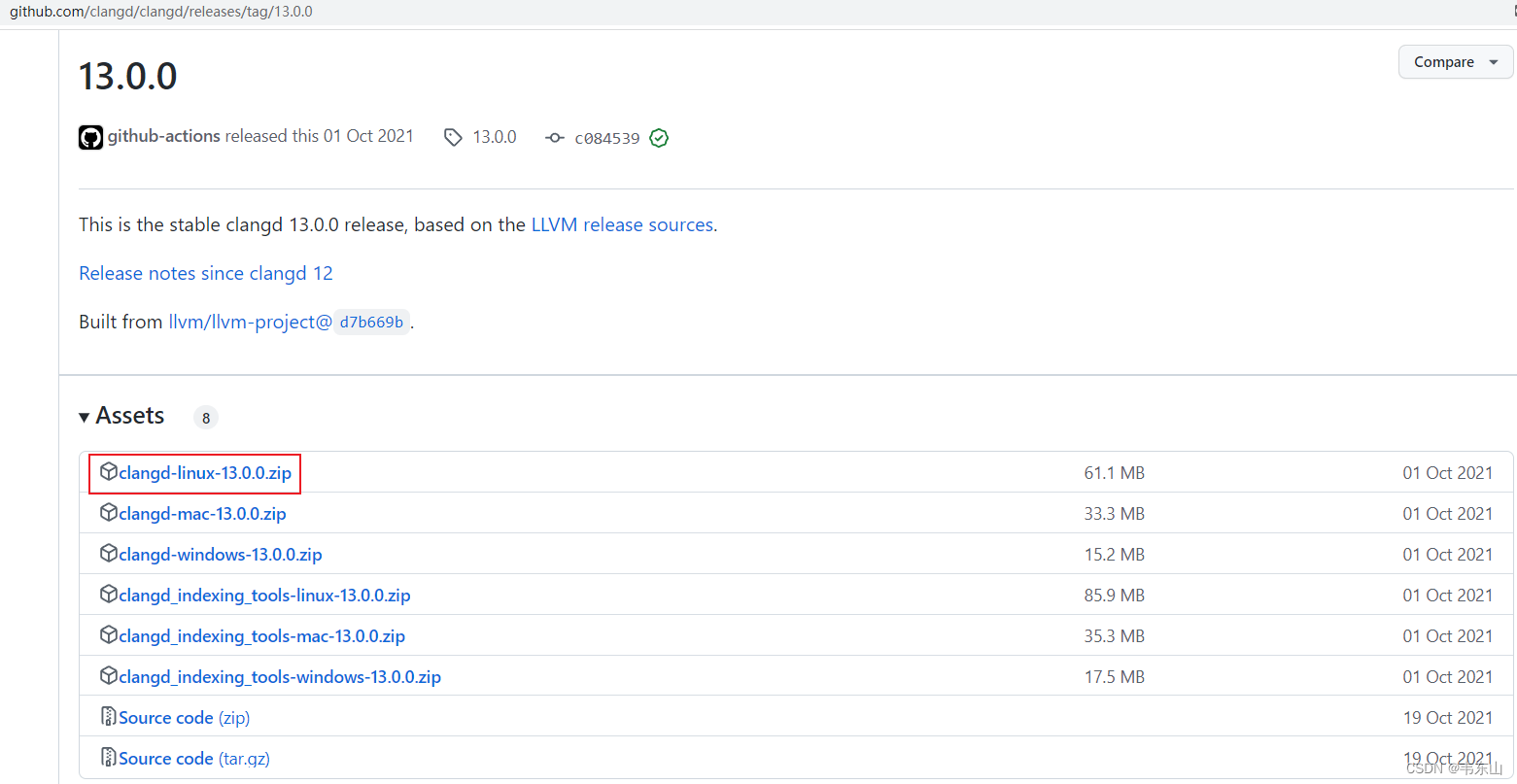Open the github-actions author link
The image size is (1517, 784).
[164, 136]
